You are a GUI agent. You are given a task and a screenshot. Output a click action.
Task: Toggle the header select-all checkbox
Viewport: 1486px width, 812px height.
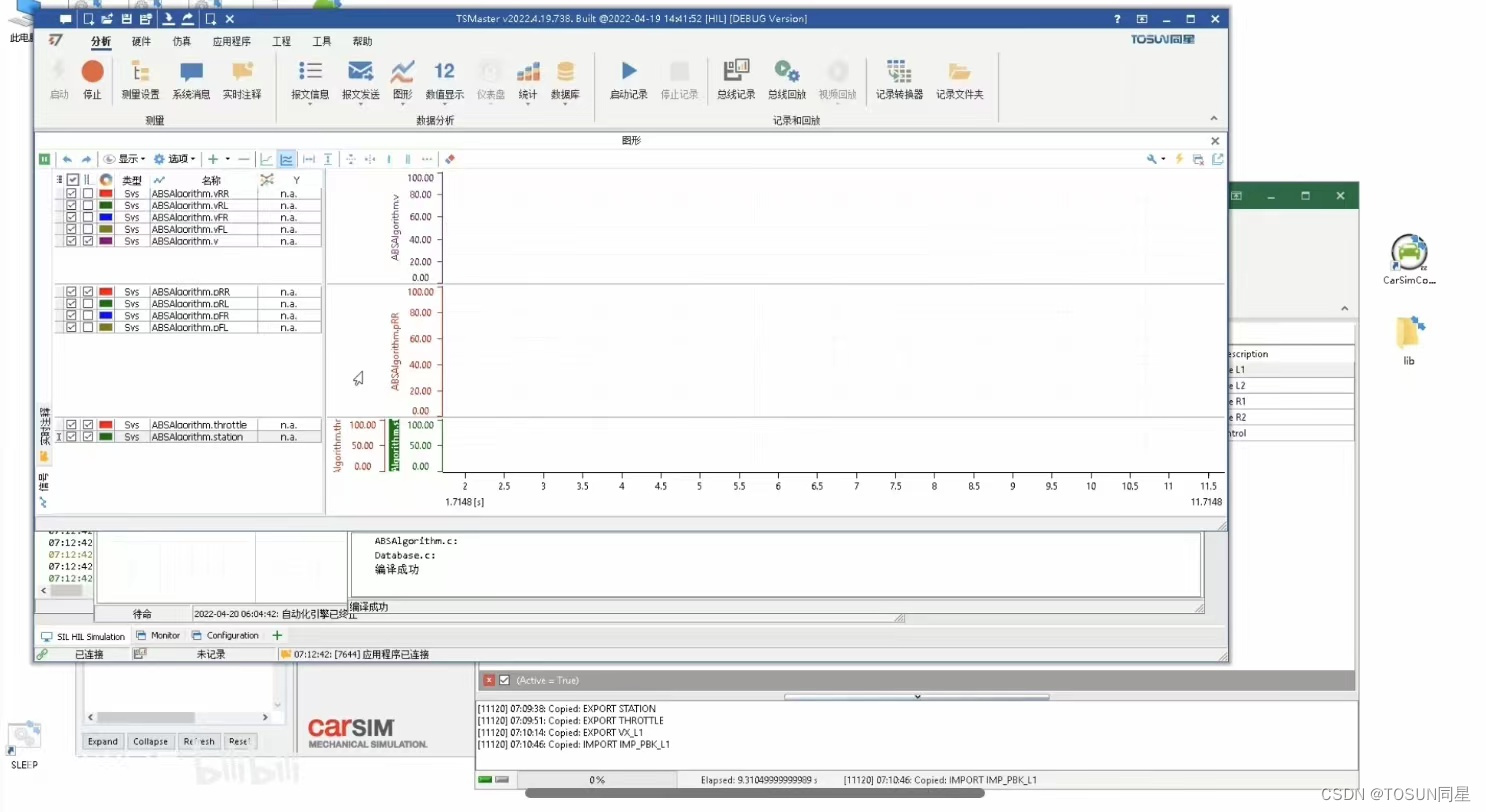point(73,180)
